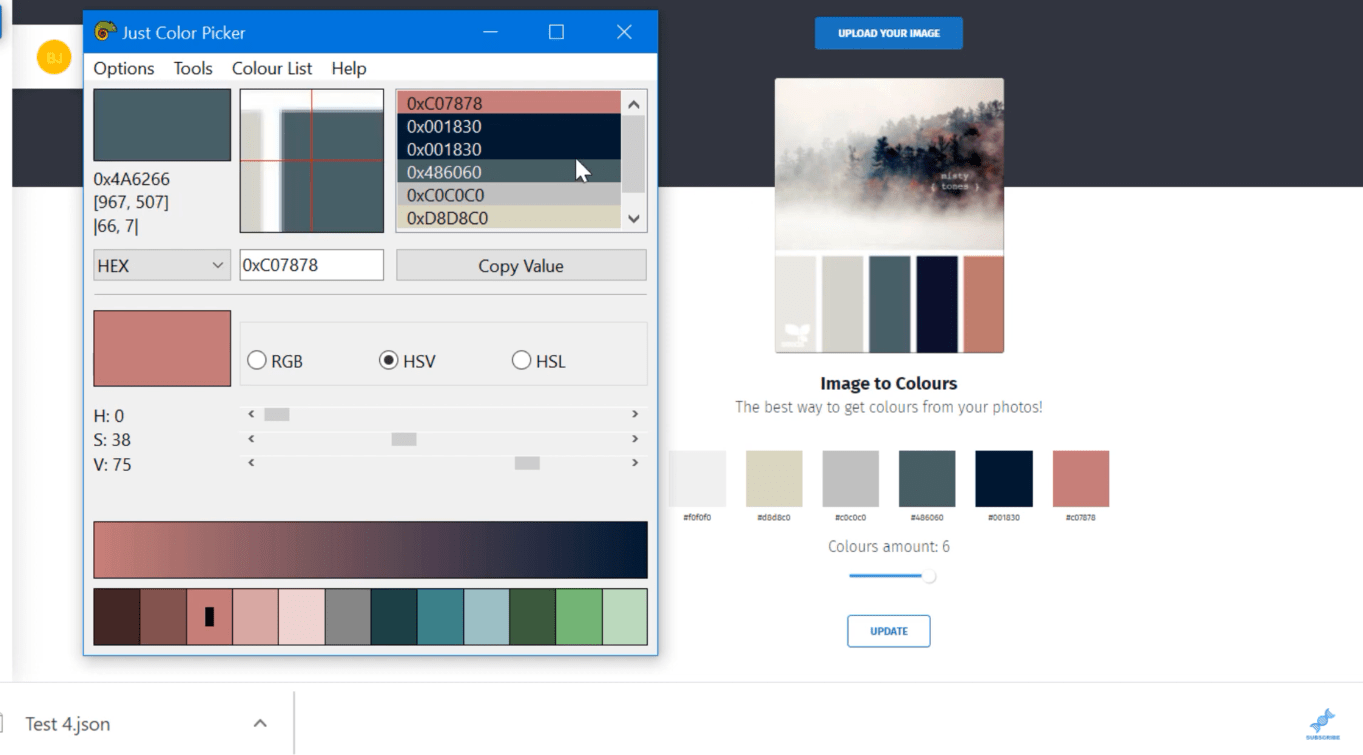This screenshot has width=1363, height=755.
Task: Close the Just Color Picker window
Action: tap(624, 32)
